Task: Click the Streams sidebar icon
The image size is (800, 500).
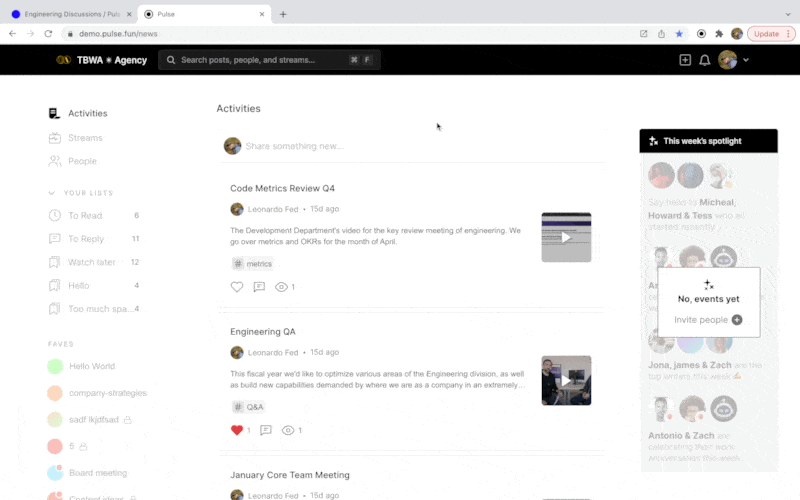Action: tap(54, 138)
